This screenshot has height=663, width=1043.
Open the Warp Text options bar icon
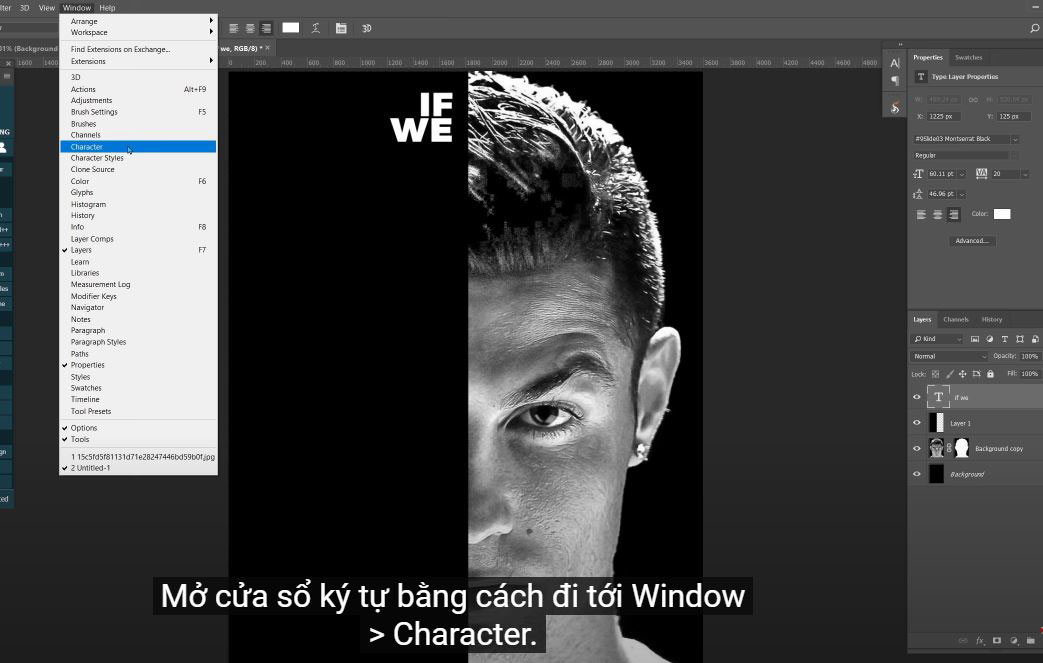point(316,28)
